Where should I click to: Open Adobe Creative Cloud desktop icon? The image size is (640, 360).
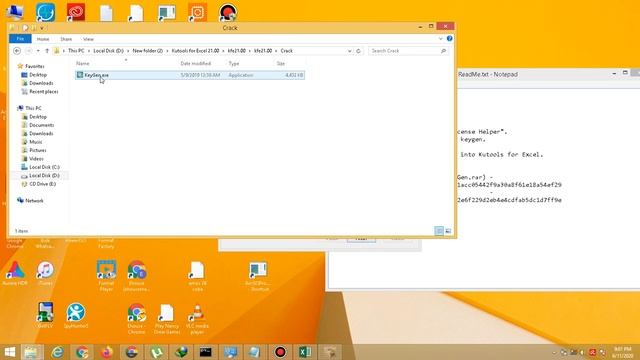point(76,12)
